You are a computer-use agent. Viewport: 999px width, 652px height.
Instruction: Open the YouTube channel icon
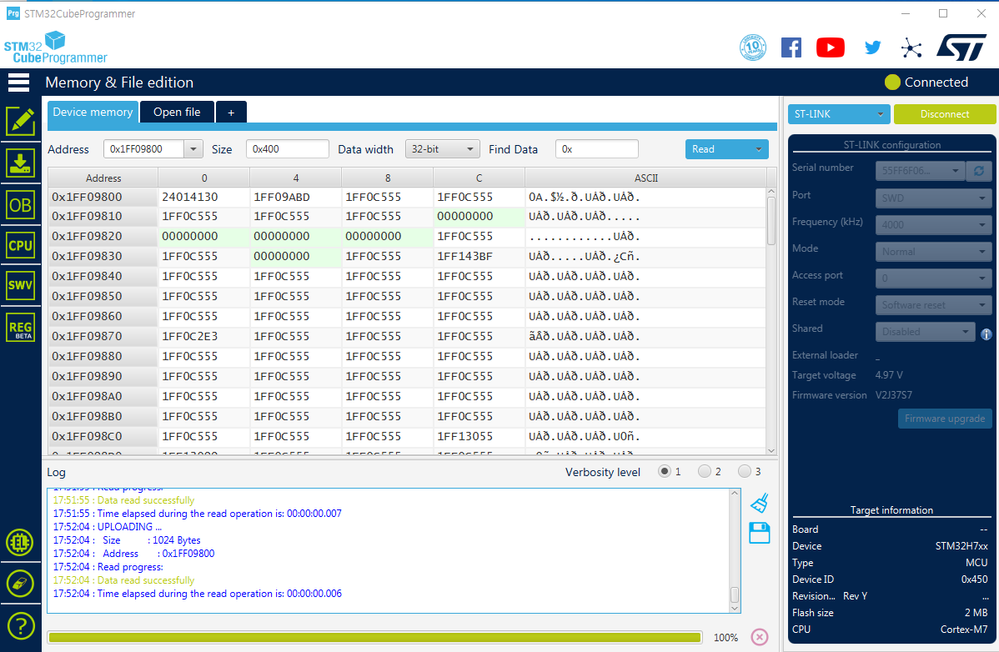point(831,48)
